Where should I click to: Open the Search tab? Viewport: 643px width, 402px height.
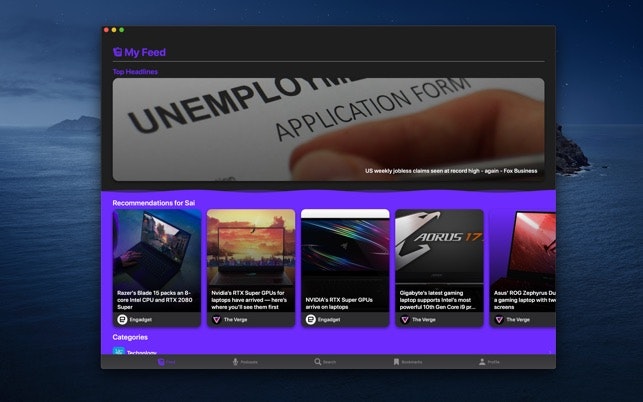tap(325, 362)
